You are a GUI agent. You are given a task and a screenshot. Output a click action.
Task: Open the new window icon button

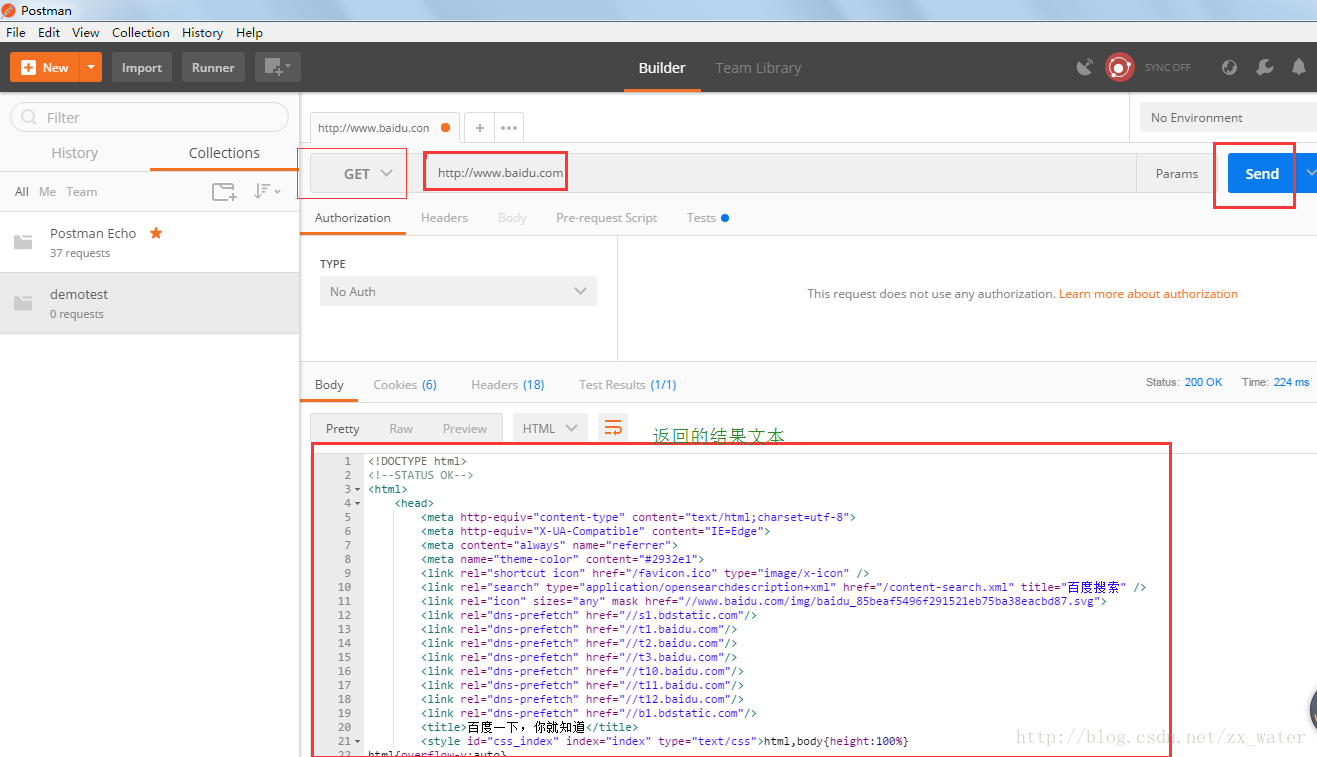coord(278,67)
